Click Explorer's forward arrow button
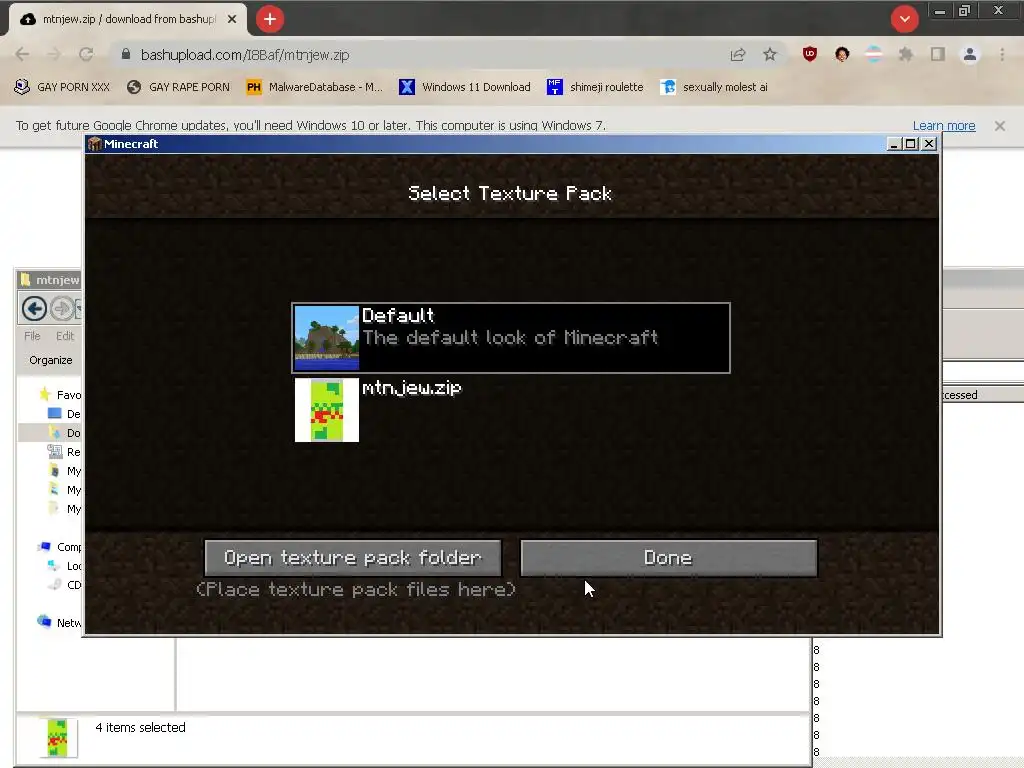Screen dimensions: 1024x768 [x=62, y=308]
